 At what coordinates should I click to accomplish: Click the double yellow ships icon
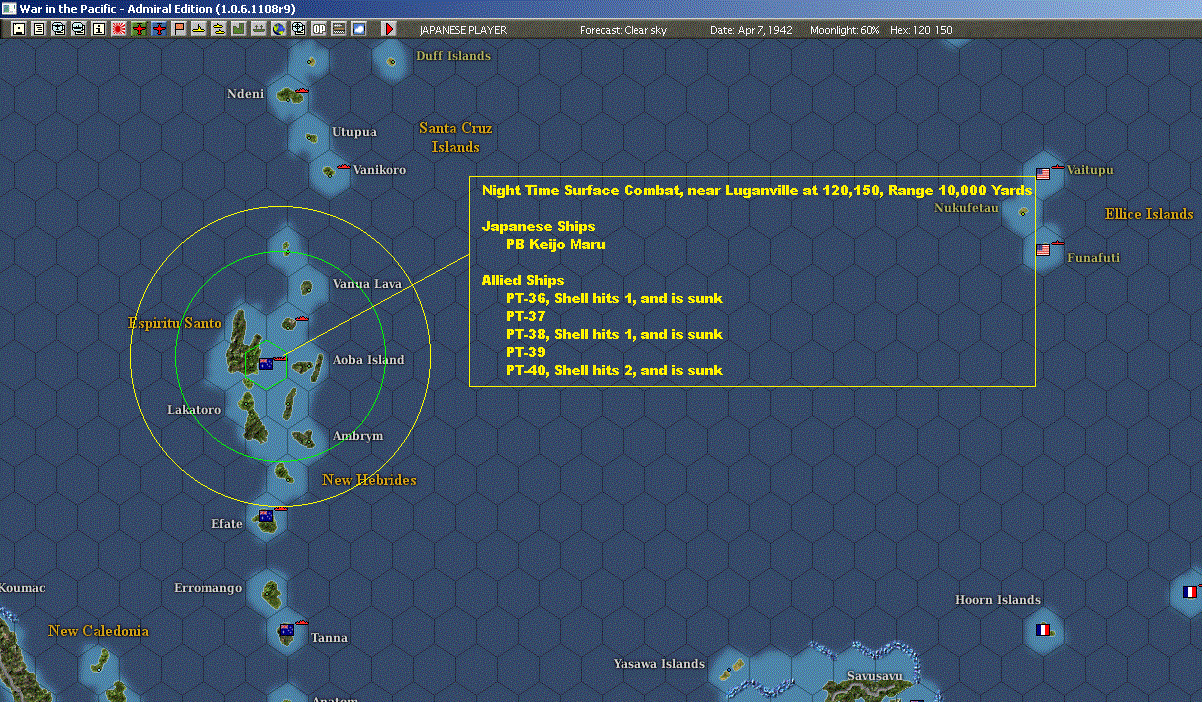220,29
